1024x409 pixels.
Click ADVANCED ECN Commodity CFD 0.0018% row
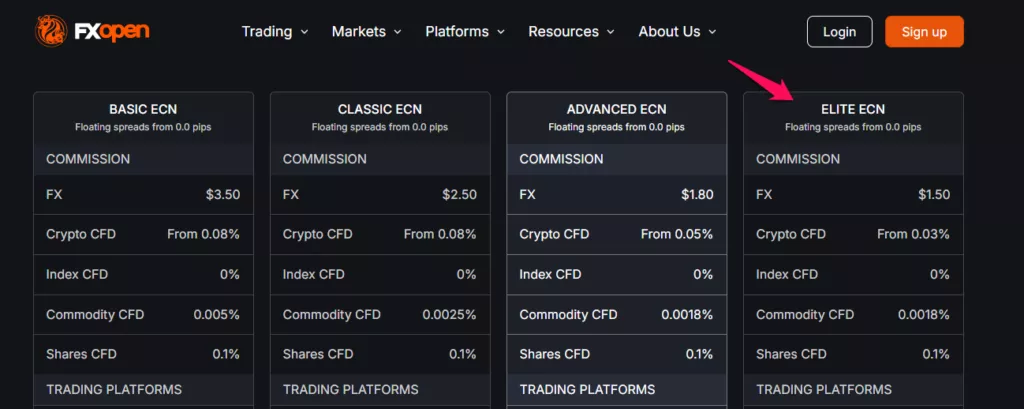click(x=616, y=315)
